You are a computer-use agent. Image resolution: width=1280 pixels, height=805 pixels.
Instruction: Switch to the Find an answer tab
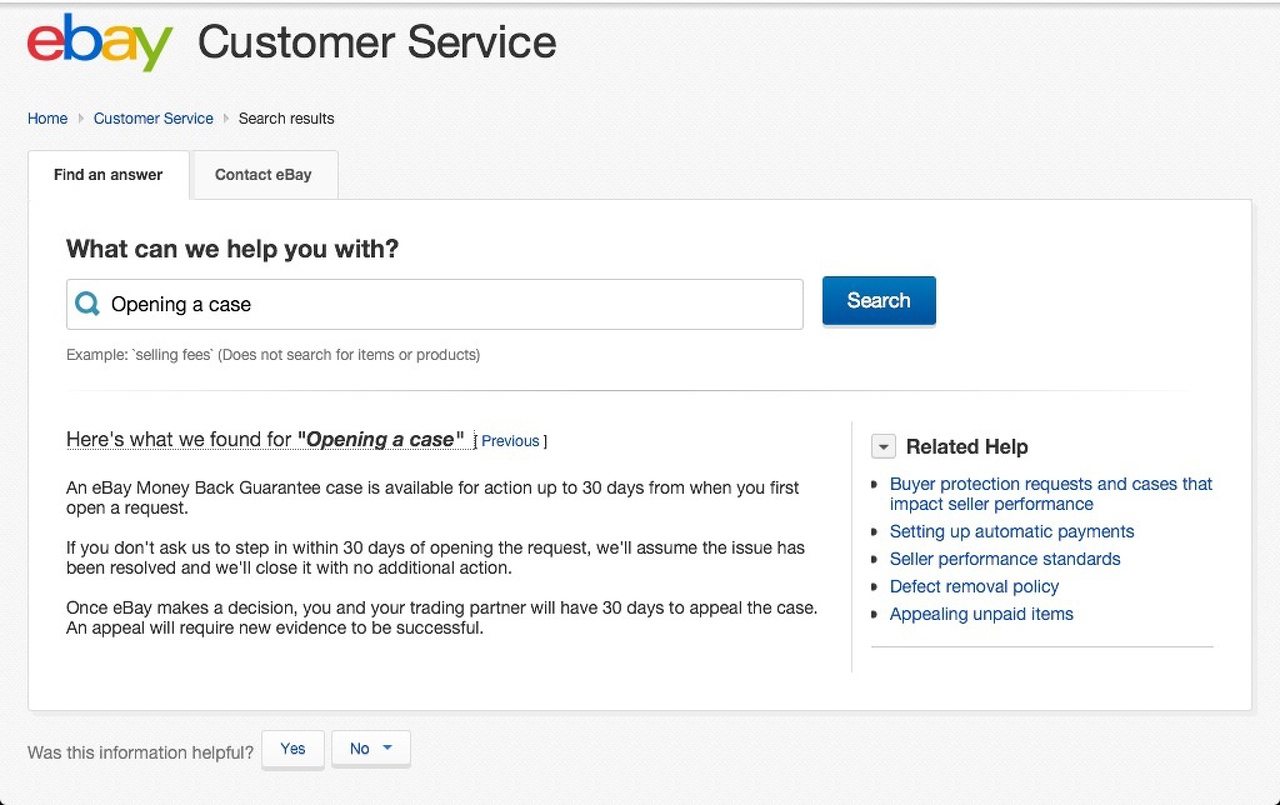pyautogui.click(x=108, y=175)
